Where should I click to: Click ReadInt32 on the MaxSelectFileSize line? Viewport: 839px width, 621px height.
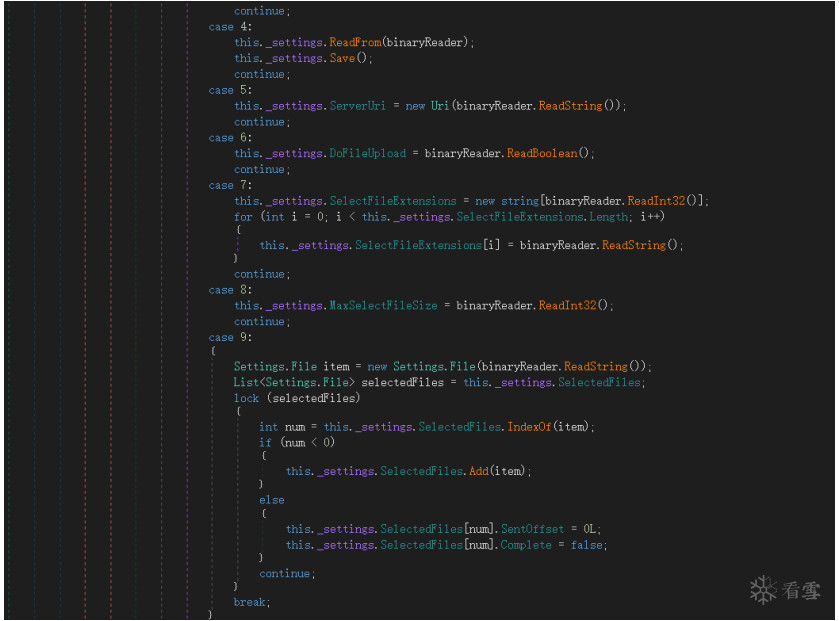tap(567, 305)
